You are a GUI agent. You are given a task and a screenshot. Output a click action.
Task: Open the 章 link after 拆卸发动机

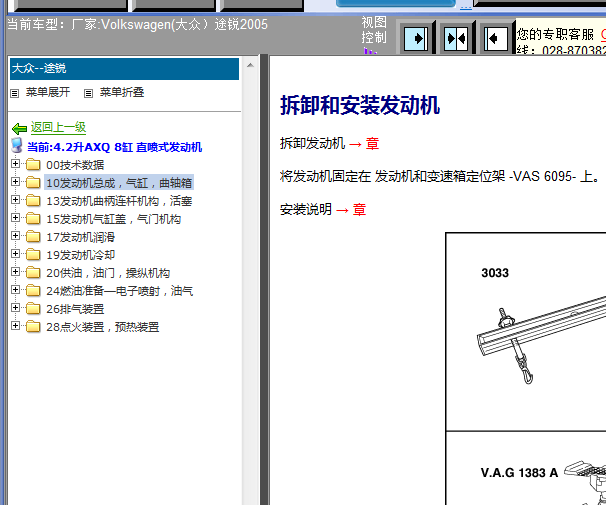click(x=372, y=144)
